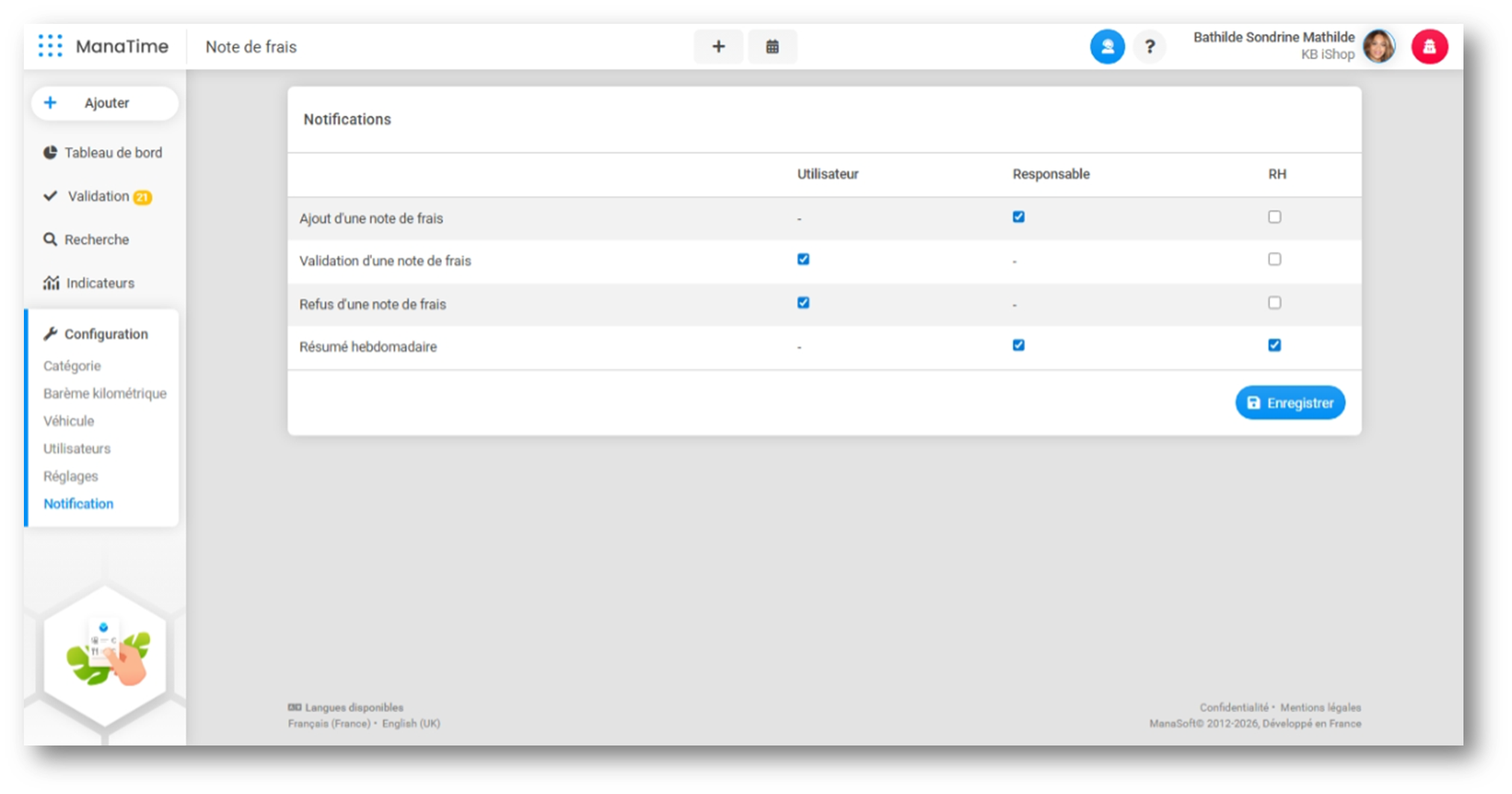This screenshot has width=1512, height=794.
Task: Open the calendar icon in top toolbar
Action: pyautogui.click(x=772, y=47)
